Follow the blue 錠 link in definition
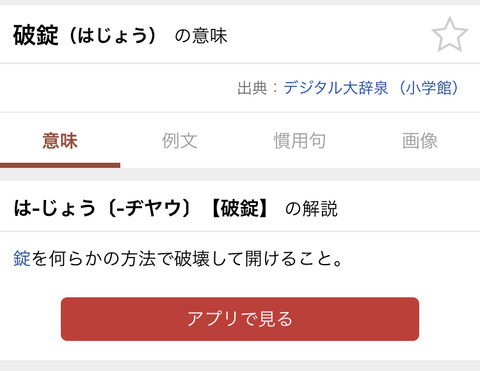Screen dimensions: 480x371 (x=22, y=259)
